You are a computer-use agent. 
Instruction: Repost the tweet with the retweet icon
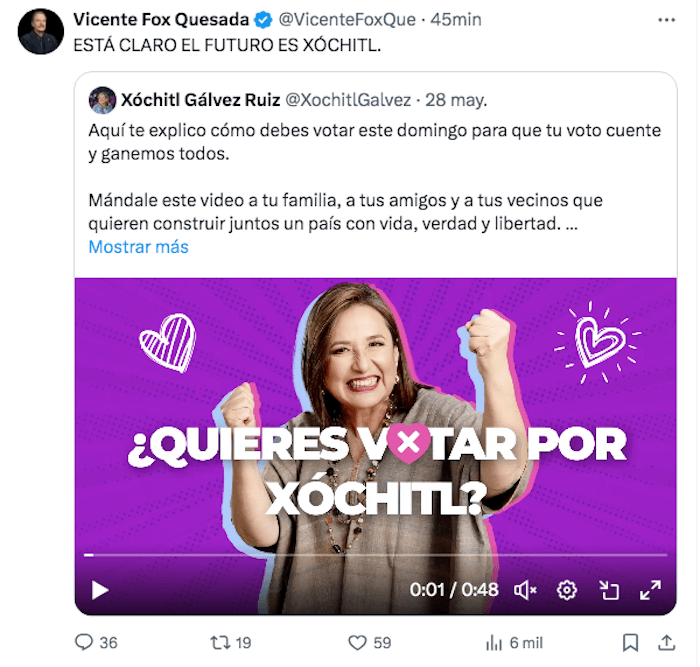coord(220,643)
